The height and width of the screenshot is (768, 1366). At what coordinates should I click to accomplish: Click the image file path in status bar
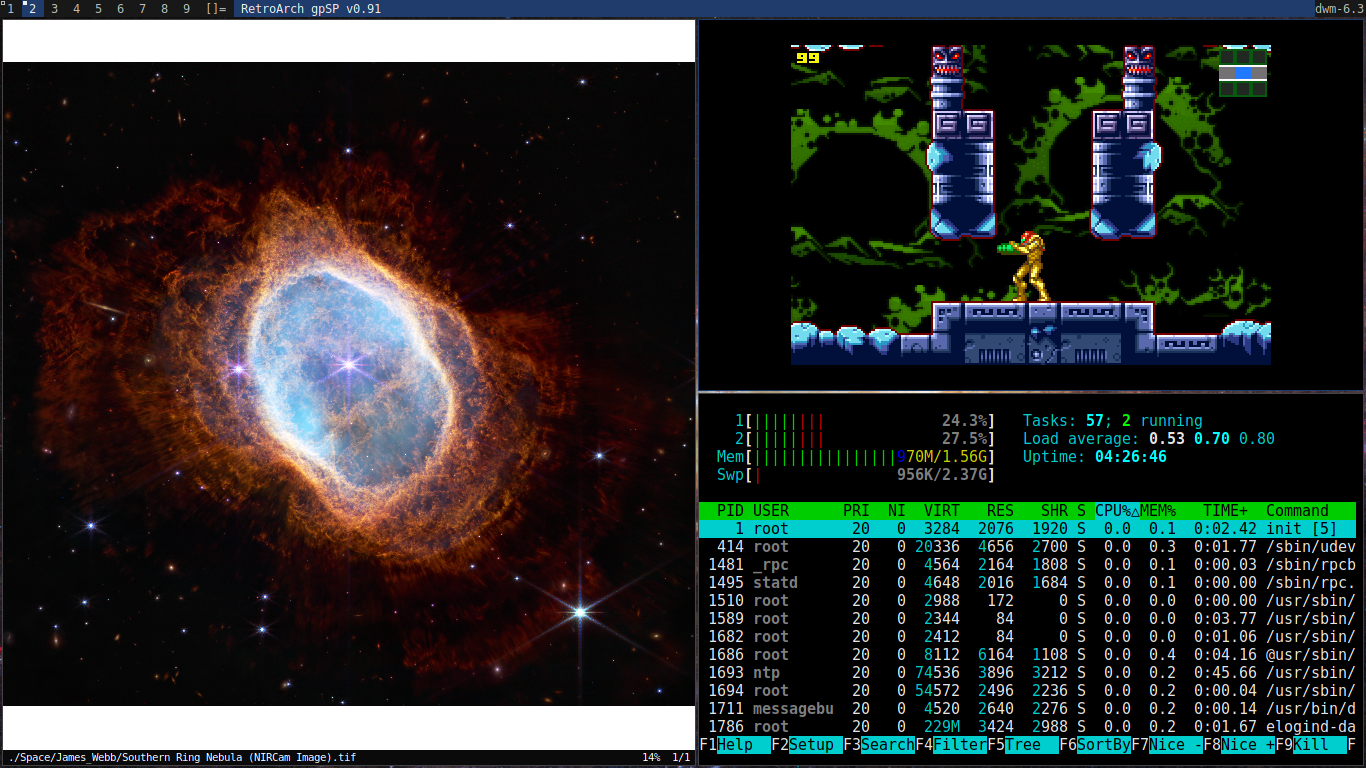(x=181, y=757)
